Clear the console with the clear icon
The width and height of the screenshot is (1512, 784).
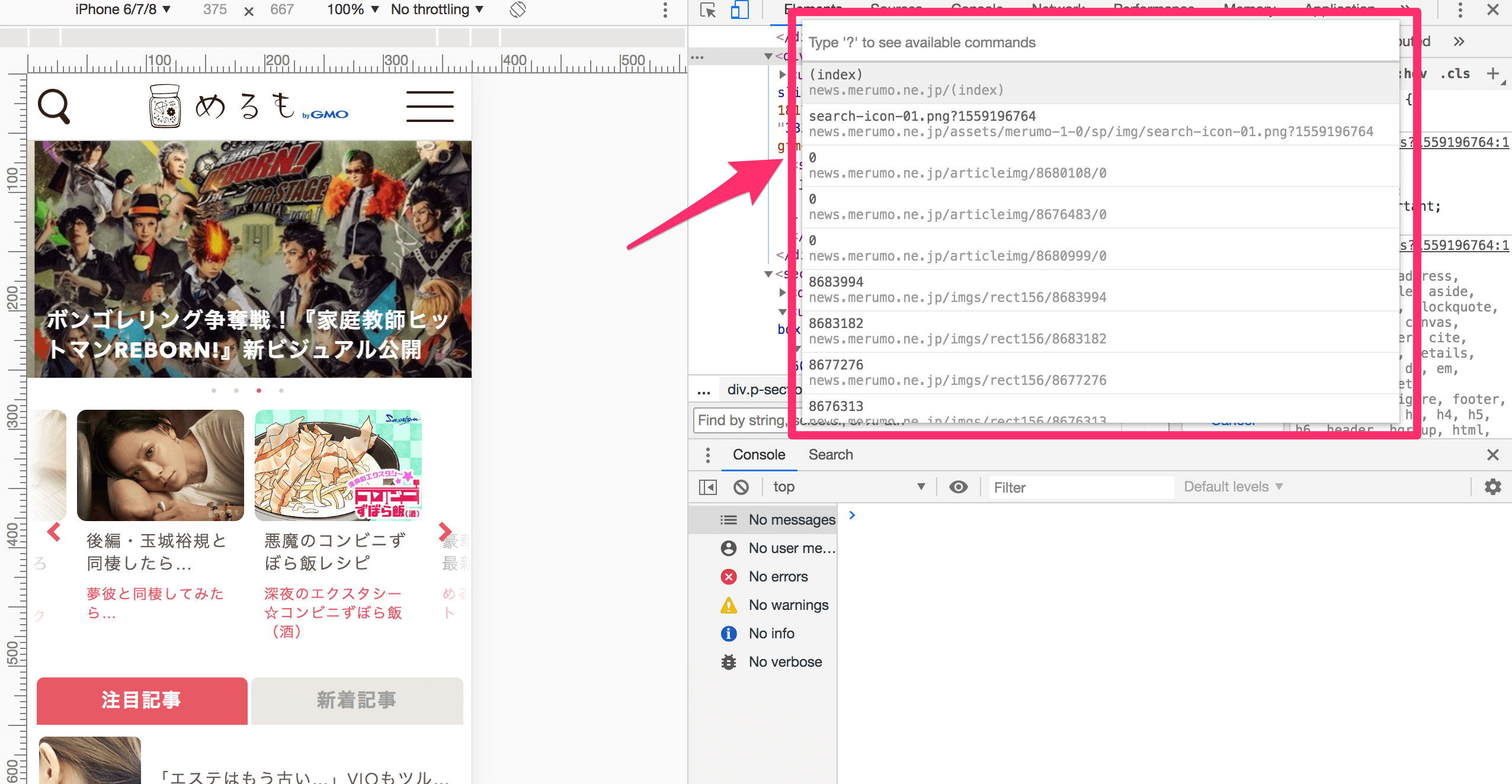742,487
